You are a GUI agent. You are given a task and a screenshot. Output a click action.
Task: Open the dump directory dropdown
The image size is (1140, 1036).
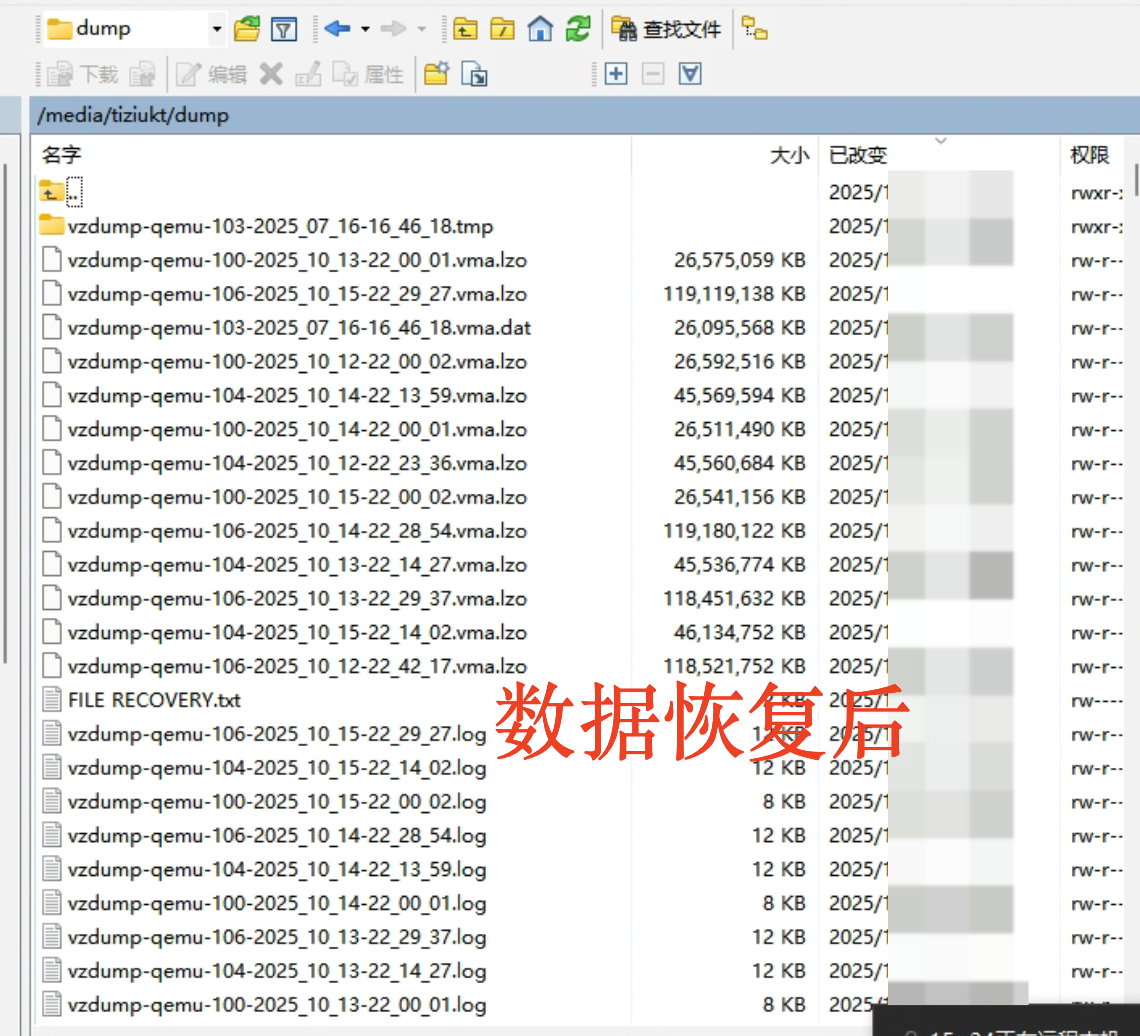point(217,29)
